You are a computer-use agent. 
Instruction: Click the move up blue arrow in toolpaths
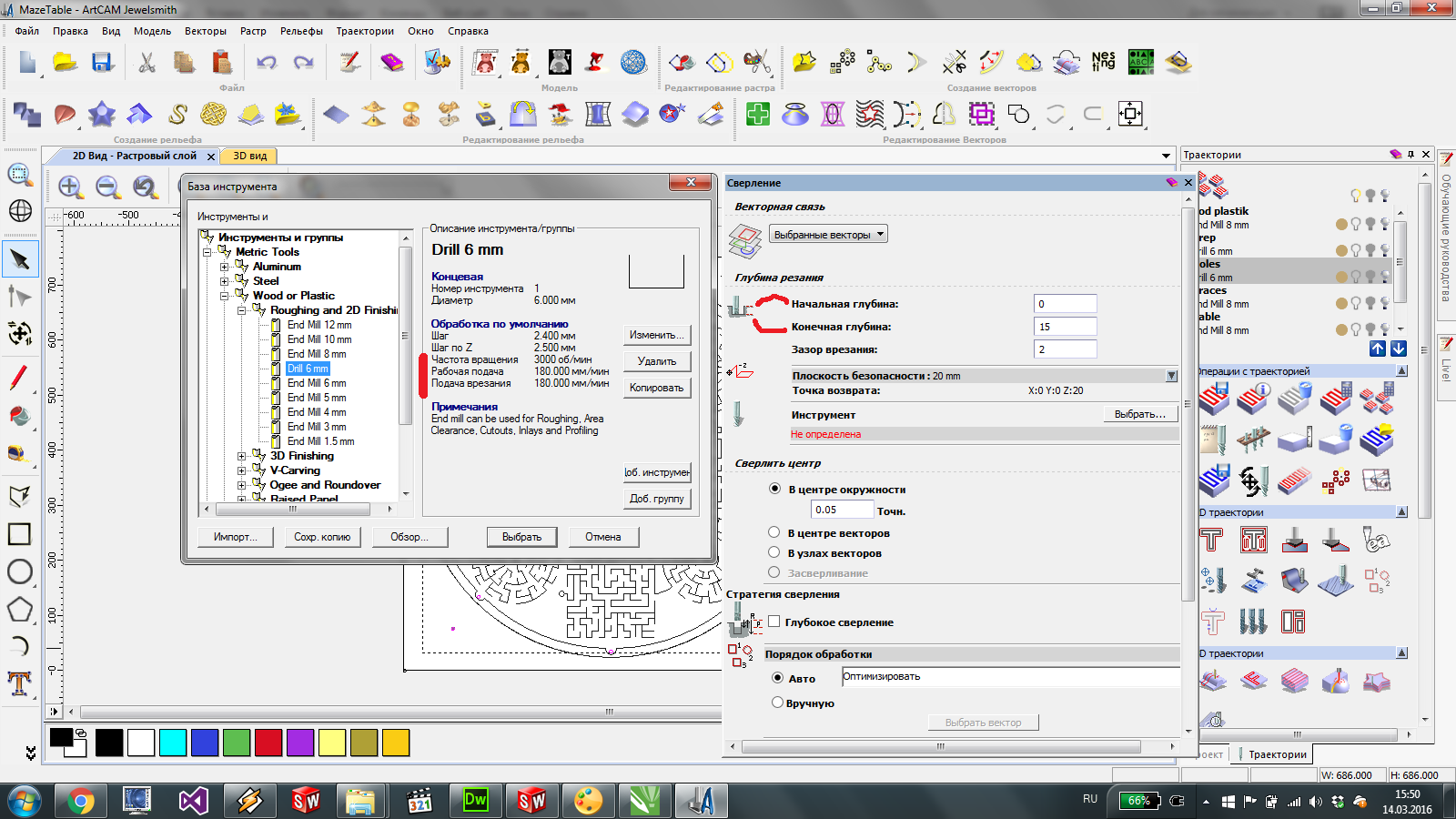coord(1378,349)
